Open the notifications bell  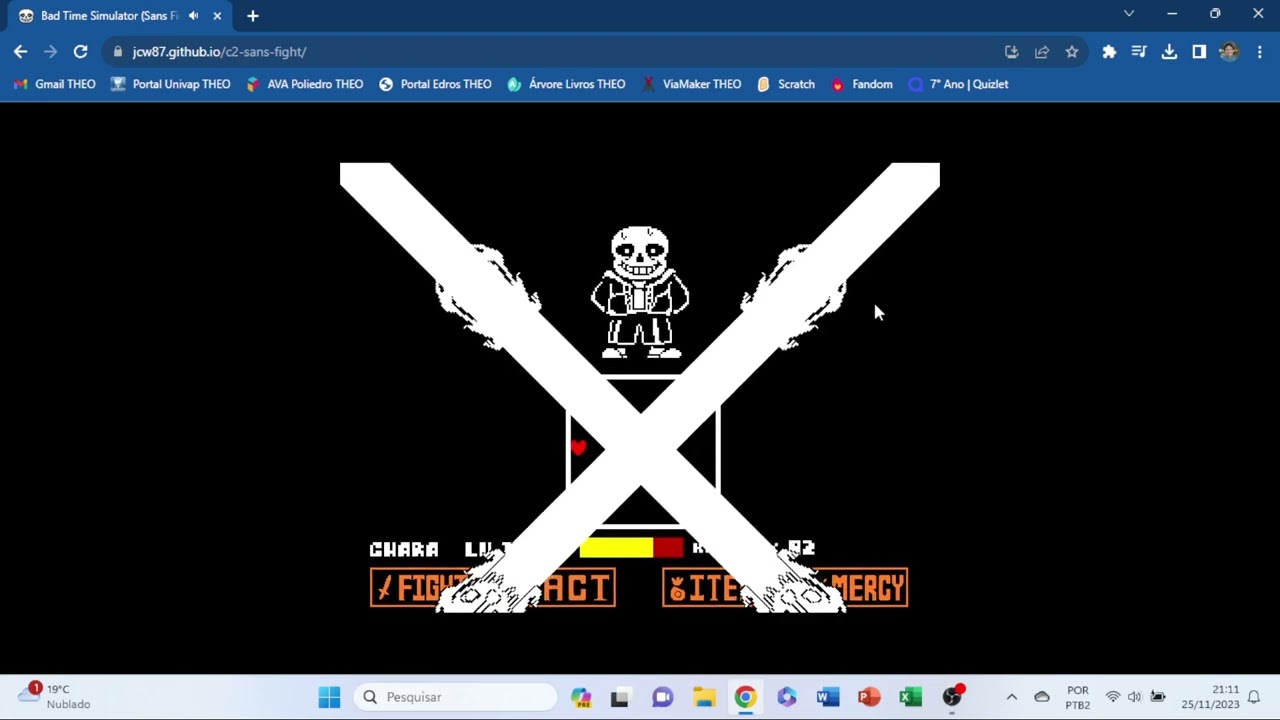tap(1253, 697)
